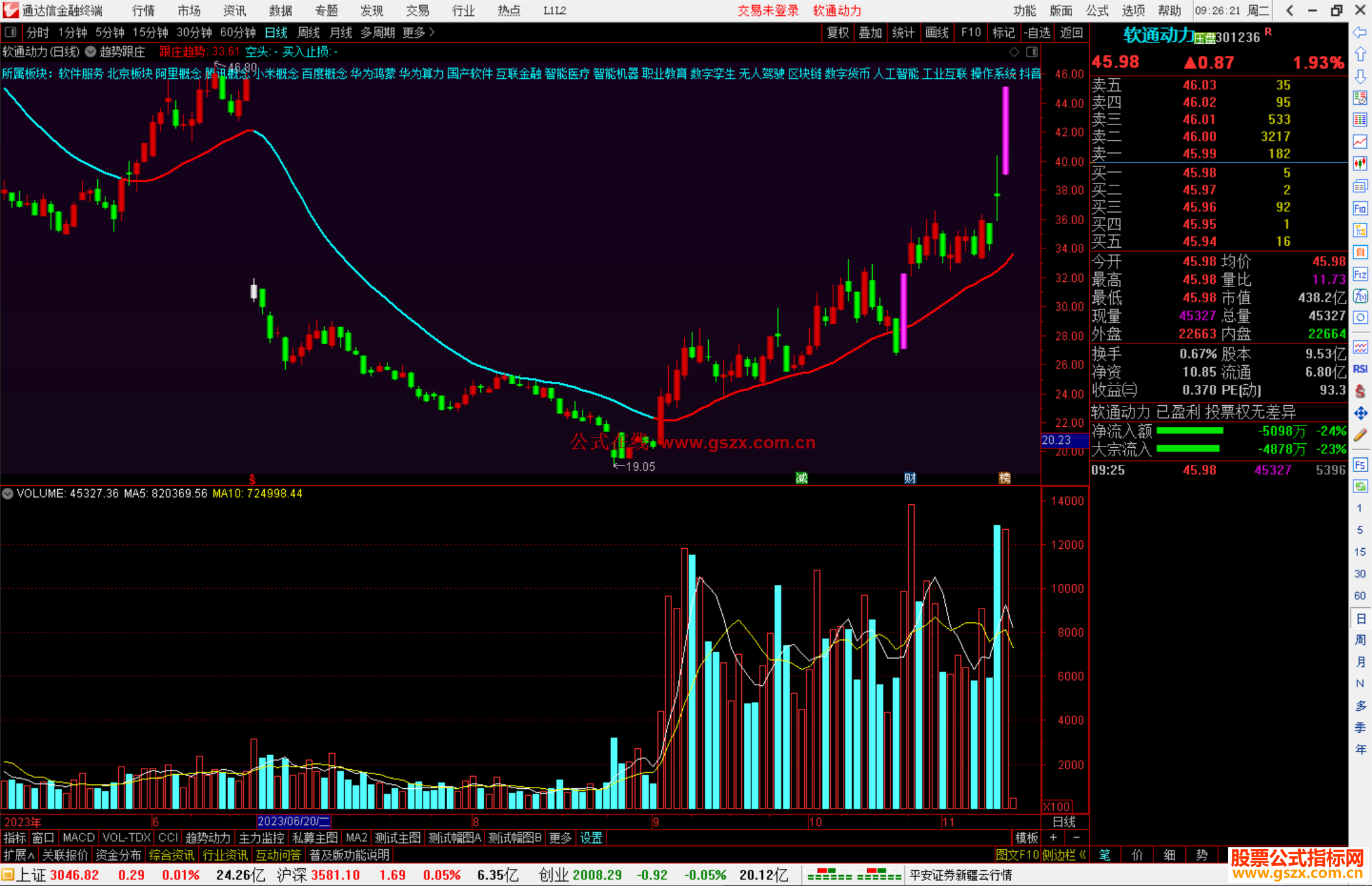Click the green 净流入额 bar
The image size is (1372, 886).
tap(1189, 431)
